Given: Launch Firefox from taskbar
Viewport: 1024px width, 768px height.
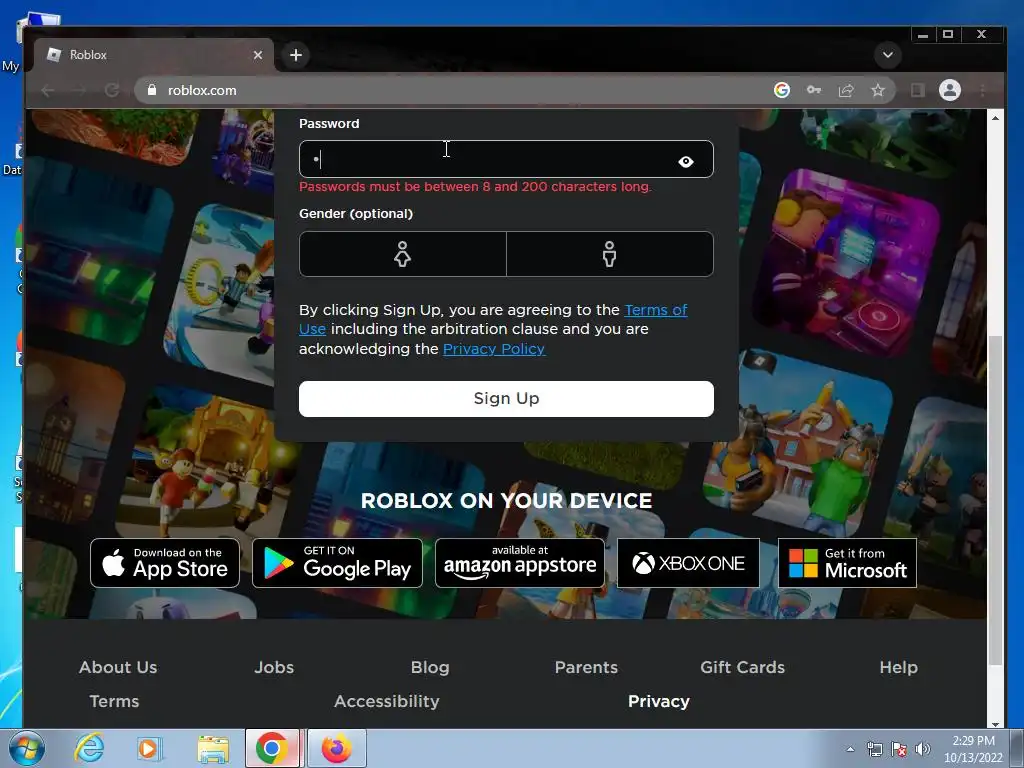Looking at the screenshot, I should tap(337, 748).
